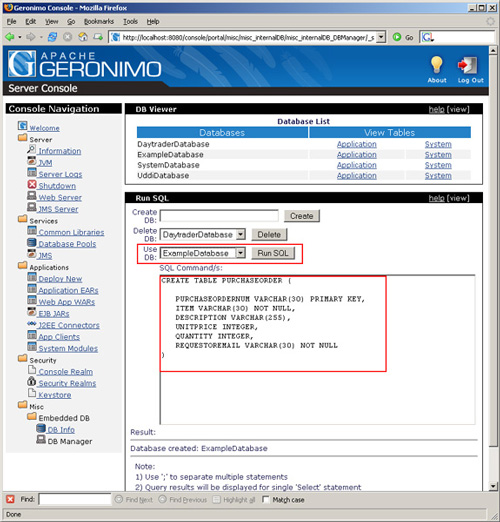Reload the page with the refresh icon
The image size is (500, 522).
52,37
